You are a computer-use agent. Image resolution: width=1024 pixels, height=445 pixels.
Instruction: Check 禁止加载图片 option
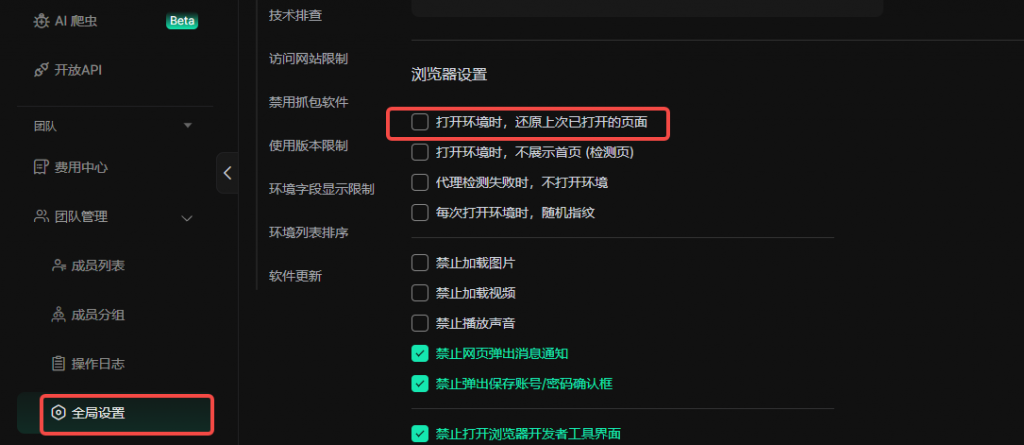419,263
